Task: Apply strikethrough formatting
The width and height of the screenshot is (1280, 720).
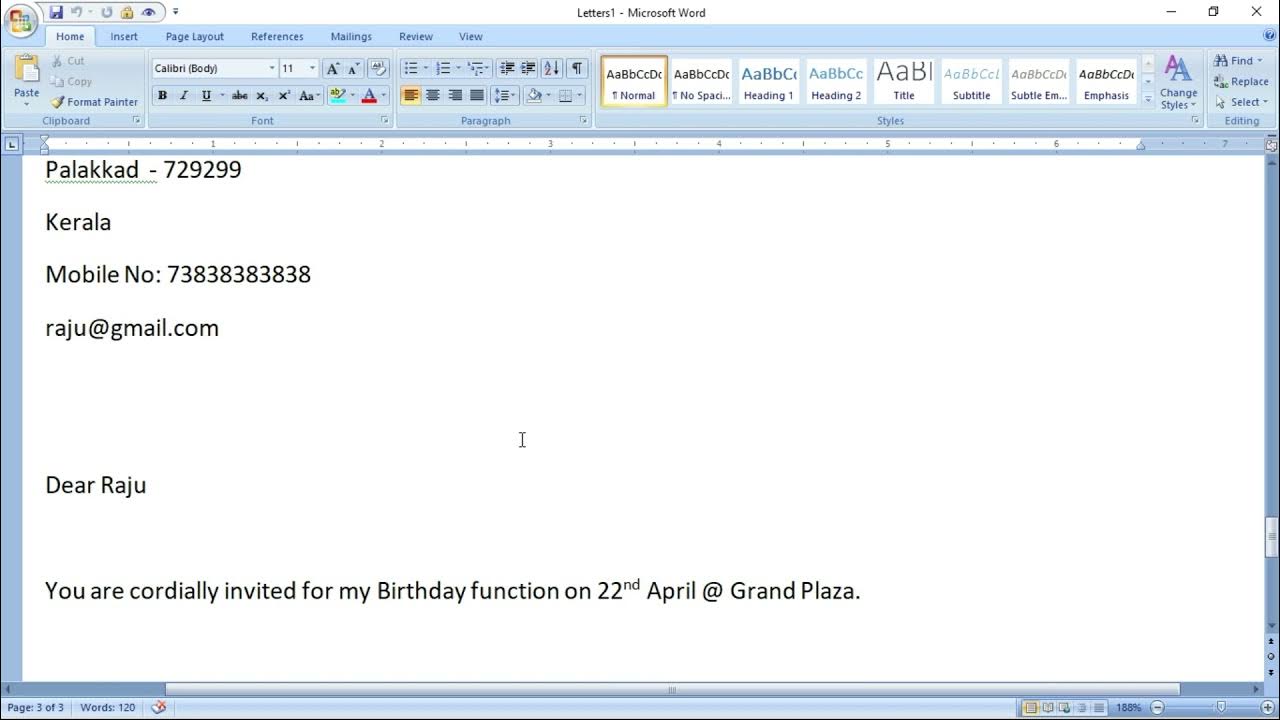Action: pyautogui.click(x=239, y=96)
